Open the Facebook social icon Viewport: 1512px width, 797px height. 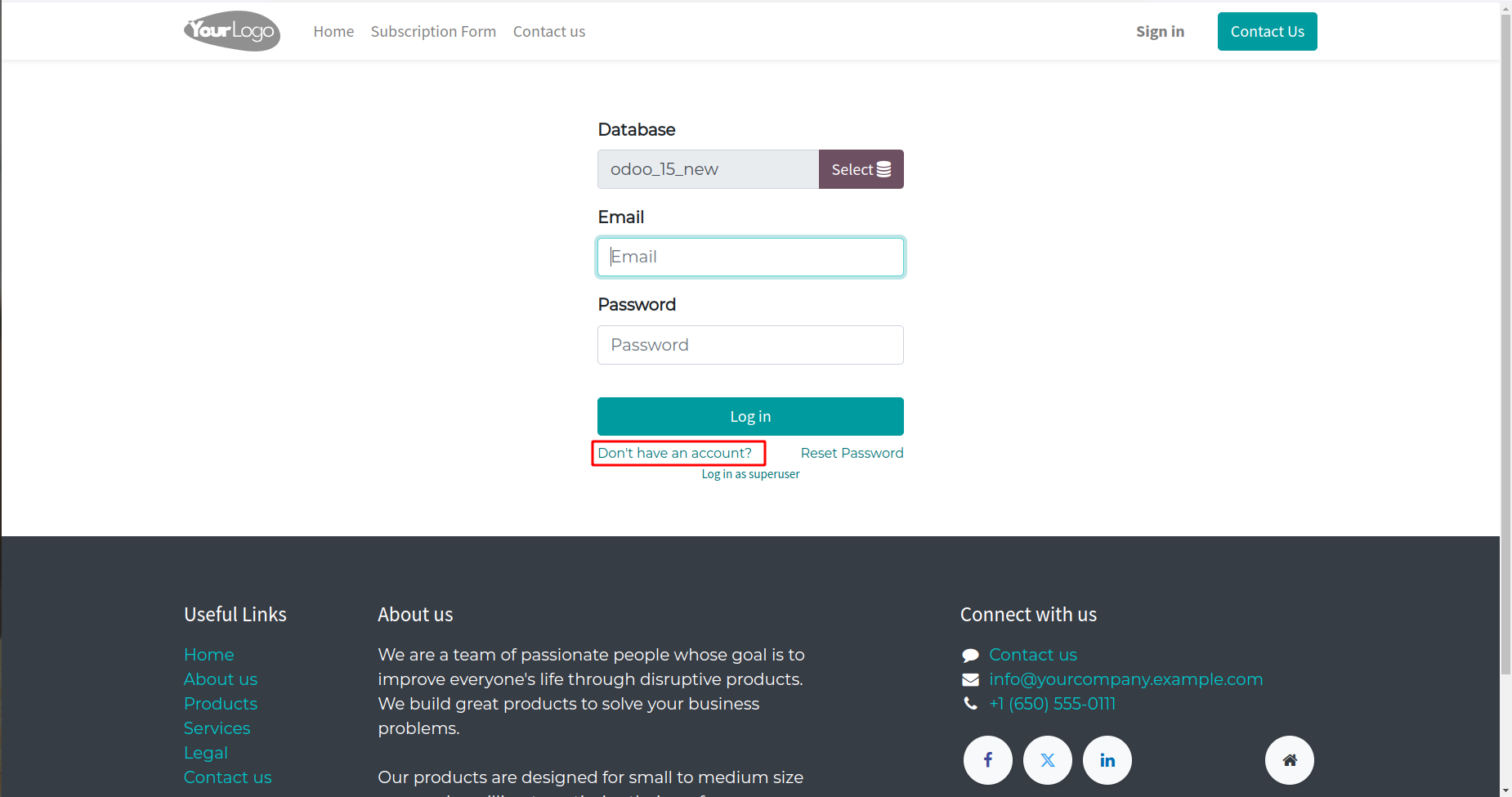coord(987,760)
